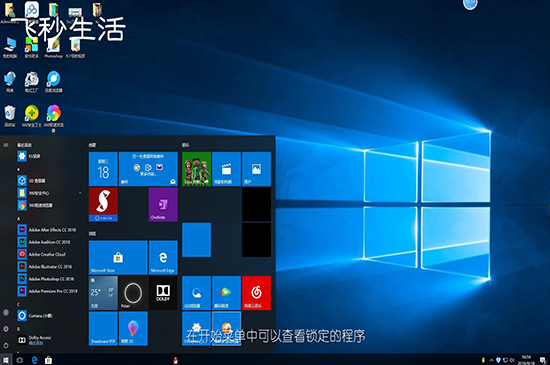
Task: Open the Movies & TV clapperboard tile
Action: 226,169
